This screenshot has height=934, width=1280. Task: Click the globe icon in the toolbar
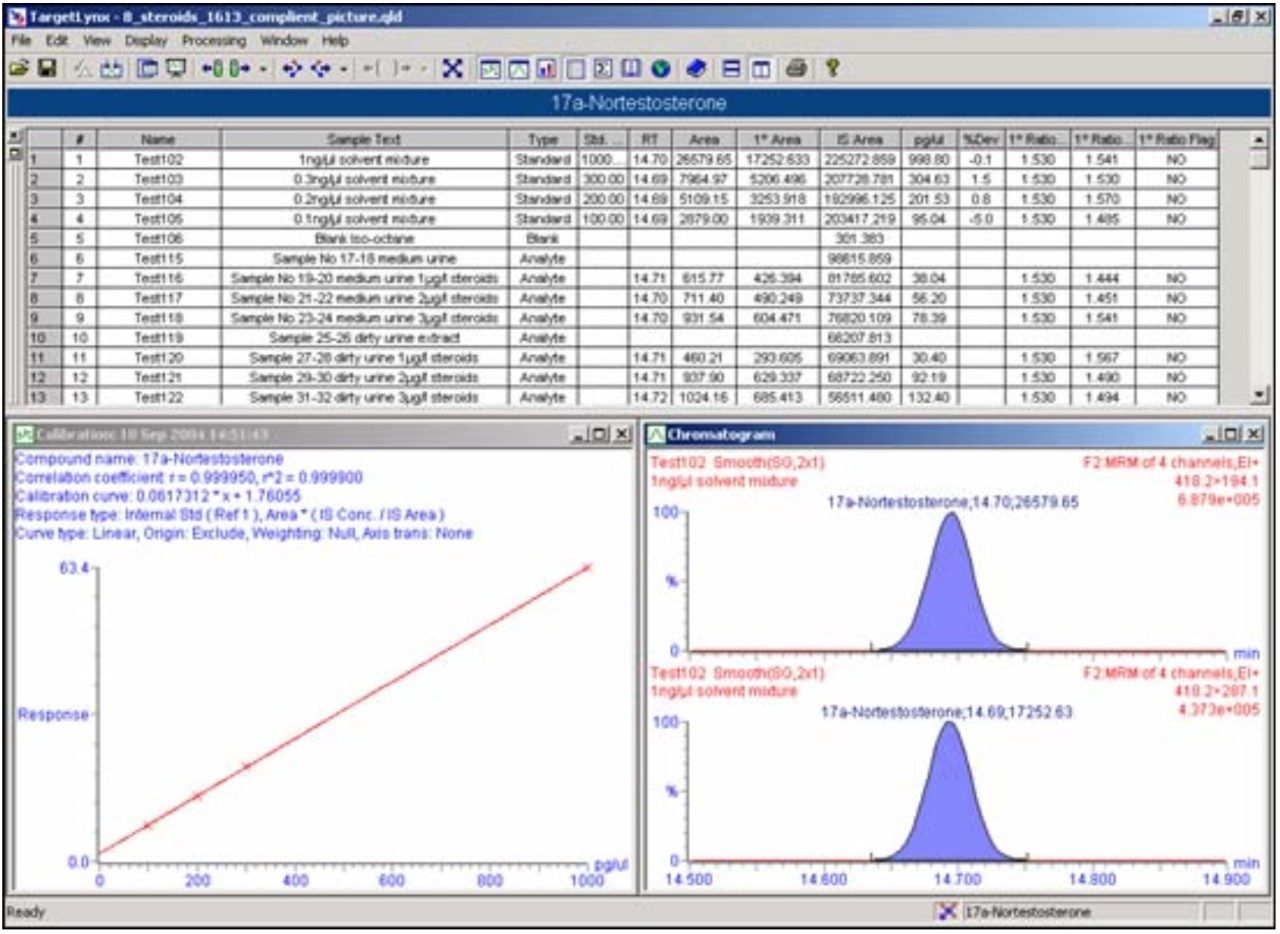(660, 68)
